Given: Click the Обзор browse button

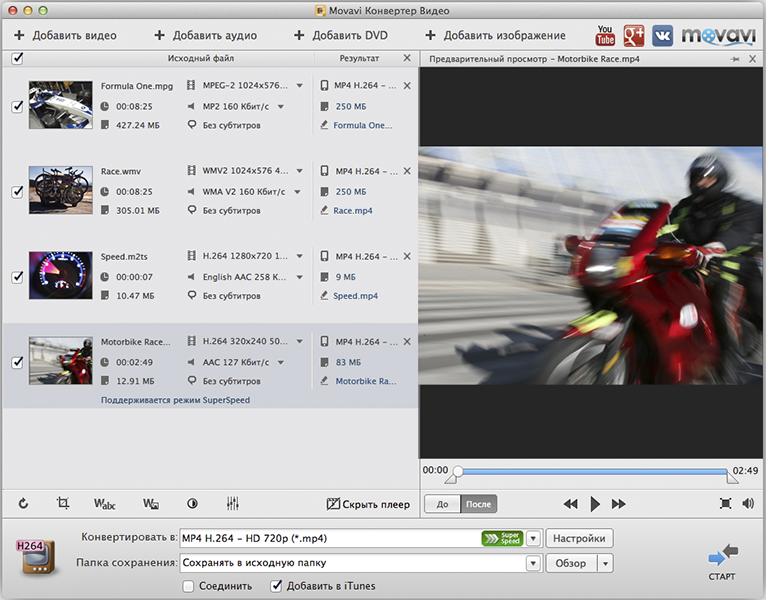Looking at the screenshot, I should tap(571, 563).
